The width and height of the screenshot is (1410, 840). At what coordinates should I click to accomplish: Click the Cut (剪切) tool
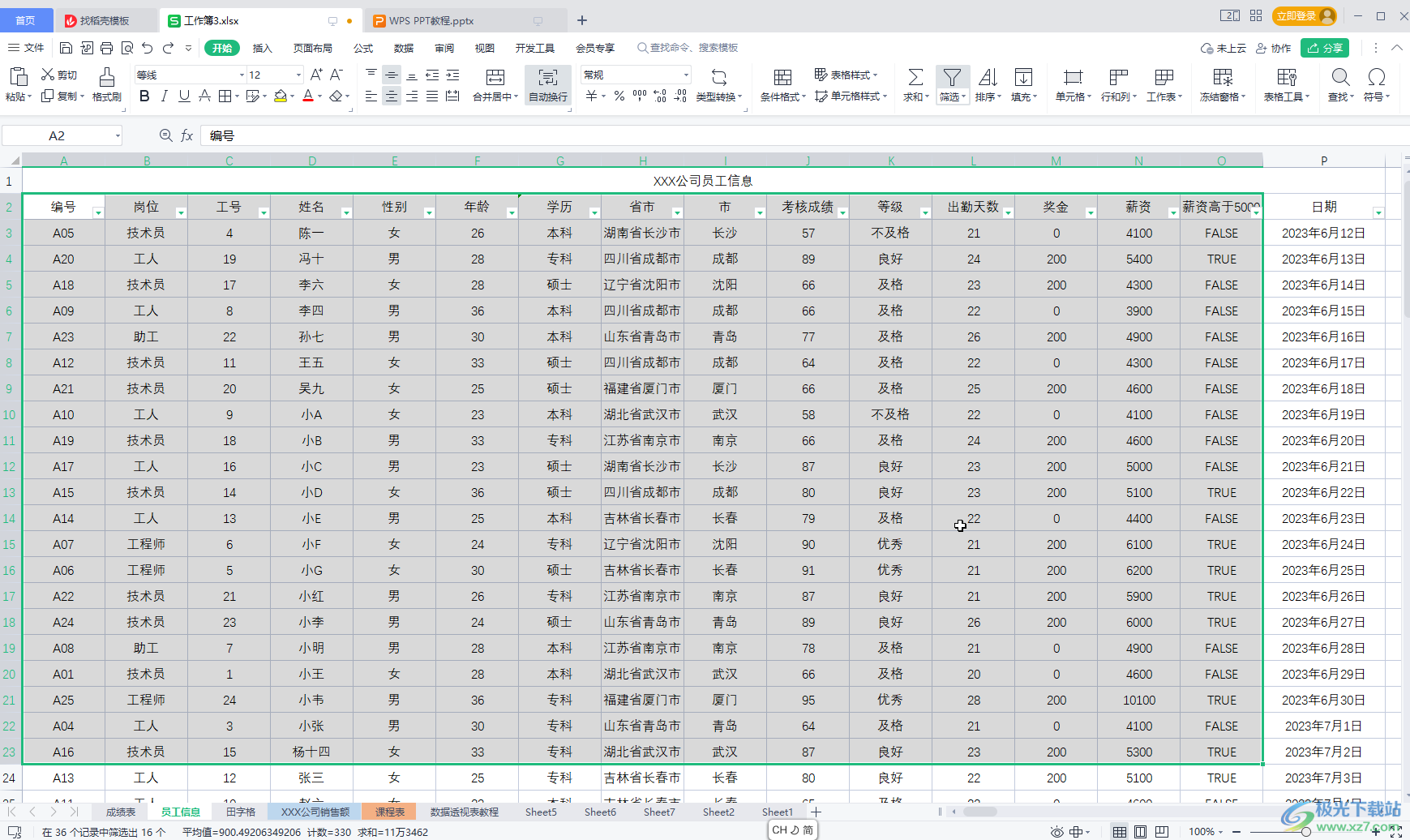pyautogui.click(x=59, y=75)
